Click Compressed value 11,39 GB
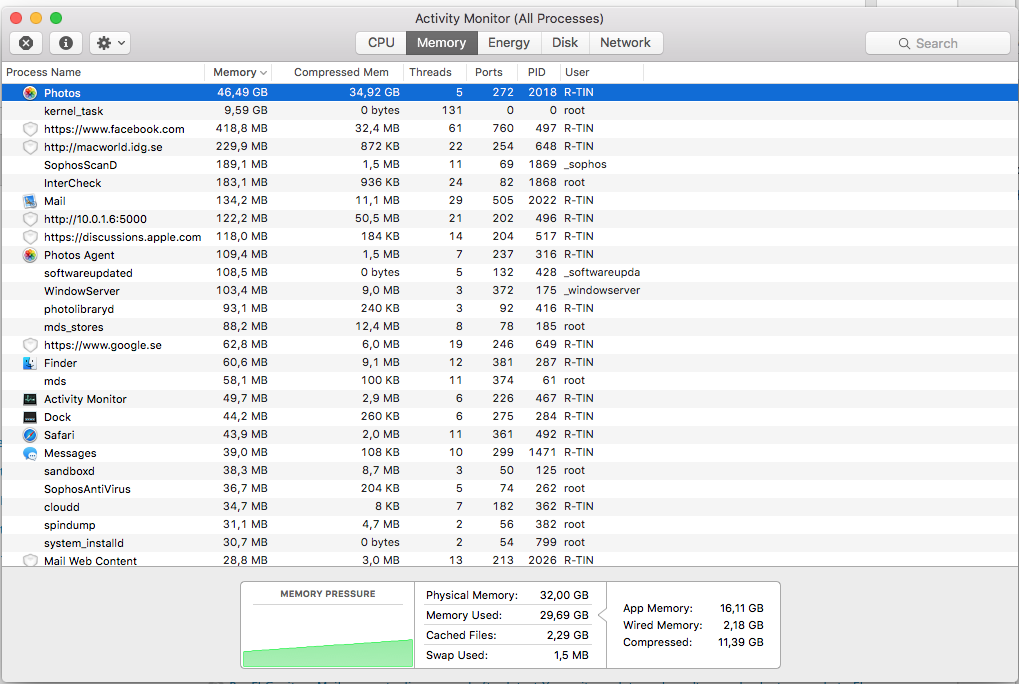 point(741,642)
